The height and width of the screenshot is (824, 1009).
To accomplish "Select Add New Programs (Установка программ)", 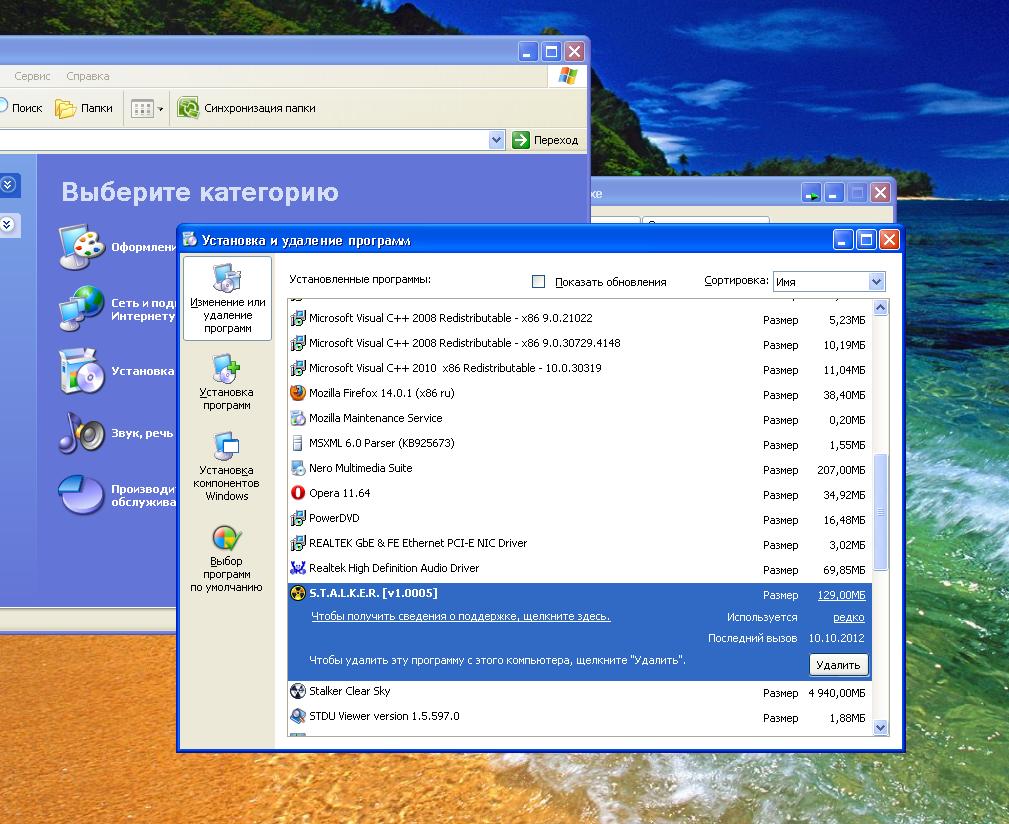I will tap(226, 382).
